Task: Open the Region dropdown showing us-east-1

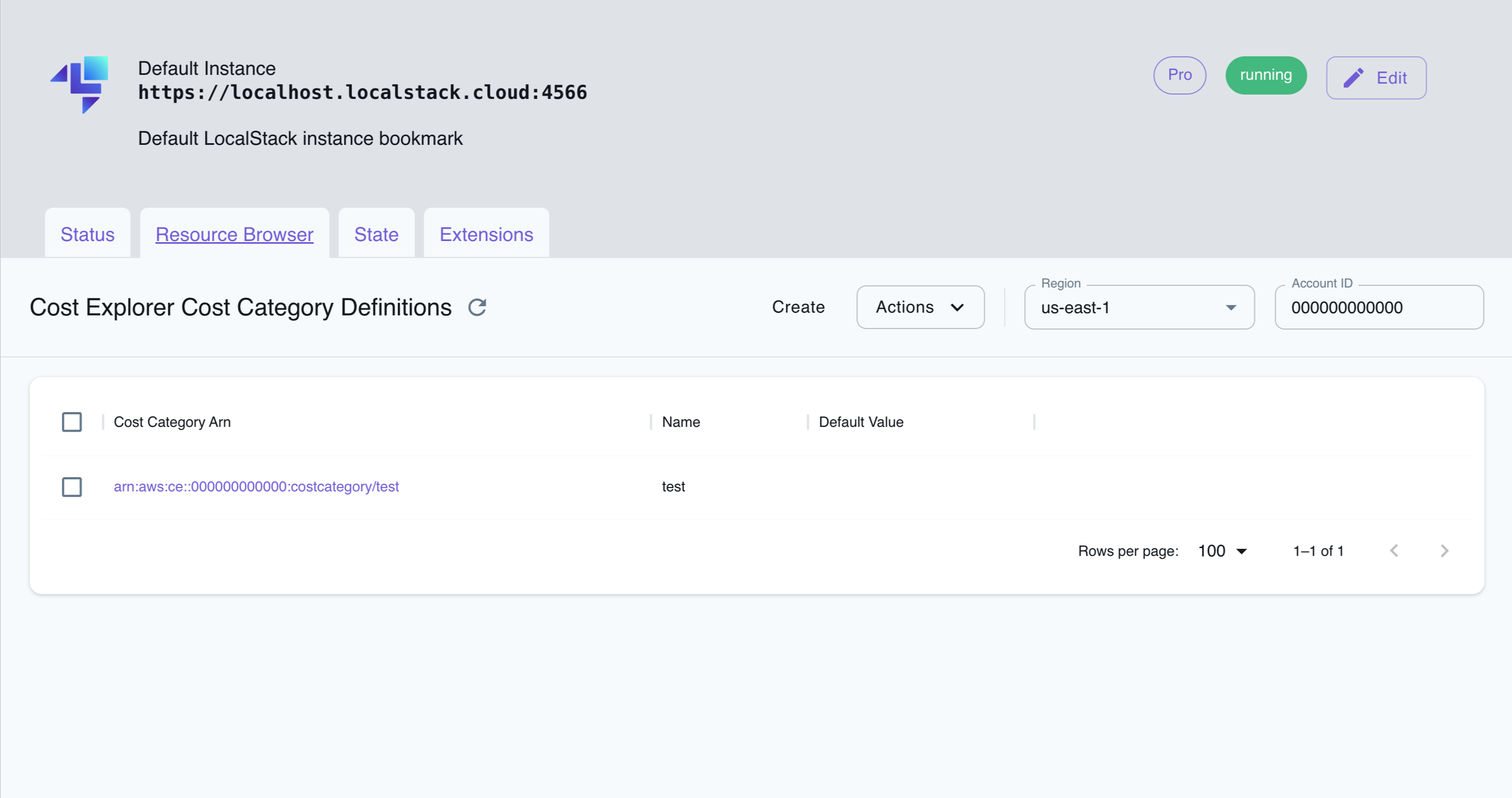Action: (x=1139, y=307)
